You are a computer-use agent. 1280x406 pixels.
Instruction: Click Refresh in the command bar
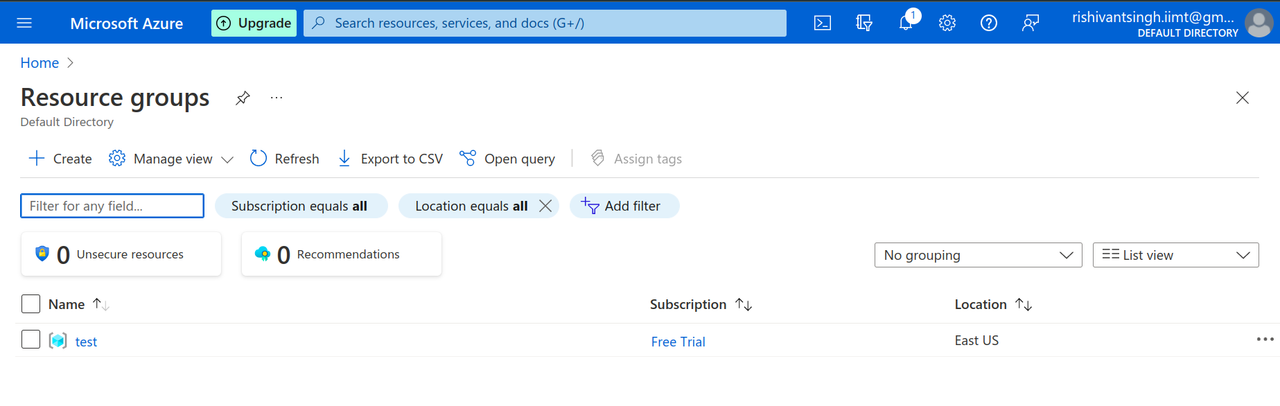click(x=285, y=159)
